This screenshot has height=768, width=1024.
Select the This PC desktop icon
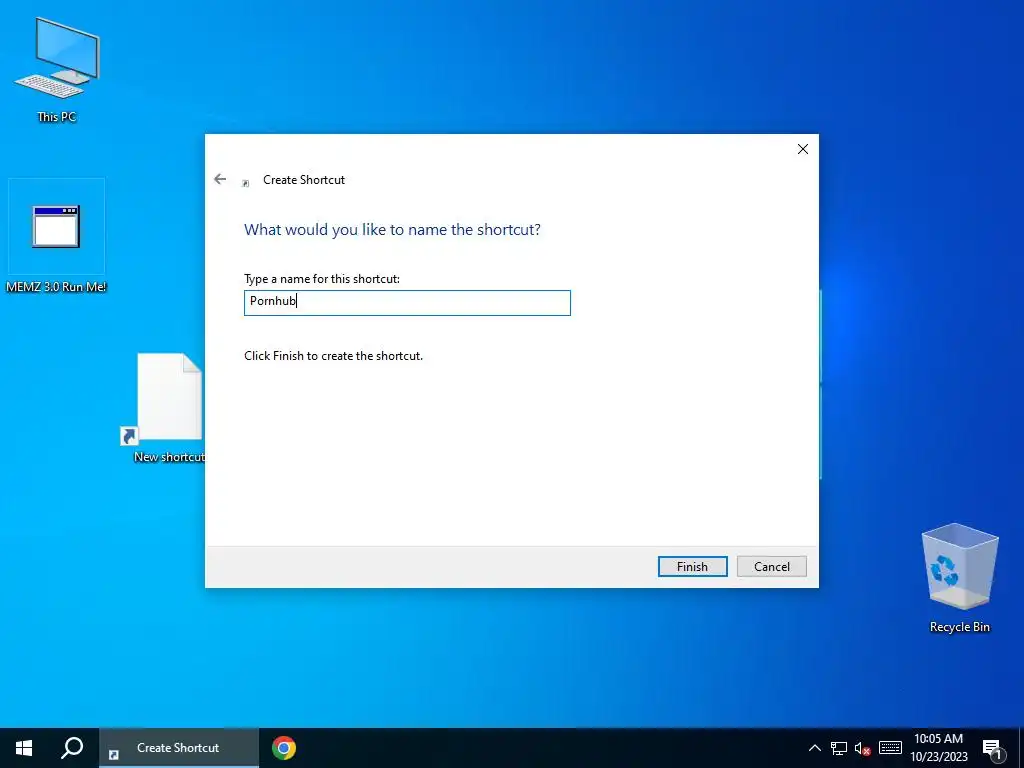(x=57, y=71)
